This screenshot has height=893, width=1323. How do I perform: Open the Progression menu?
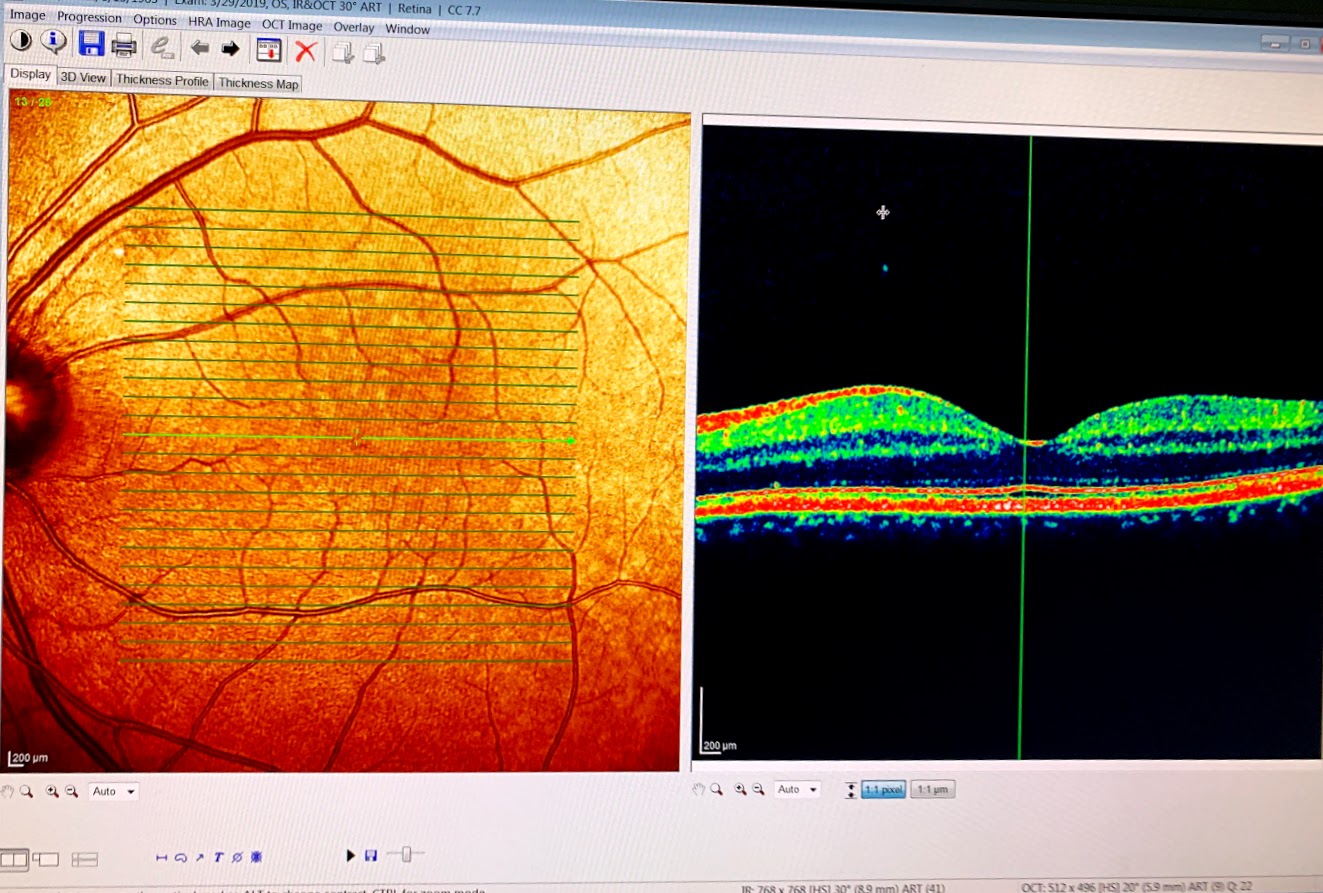(x=89, y=18)
